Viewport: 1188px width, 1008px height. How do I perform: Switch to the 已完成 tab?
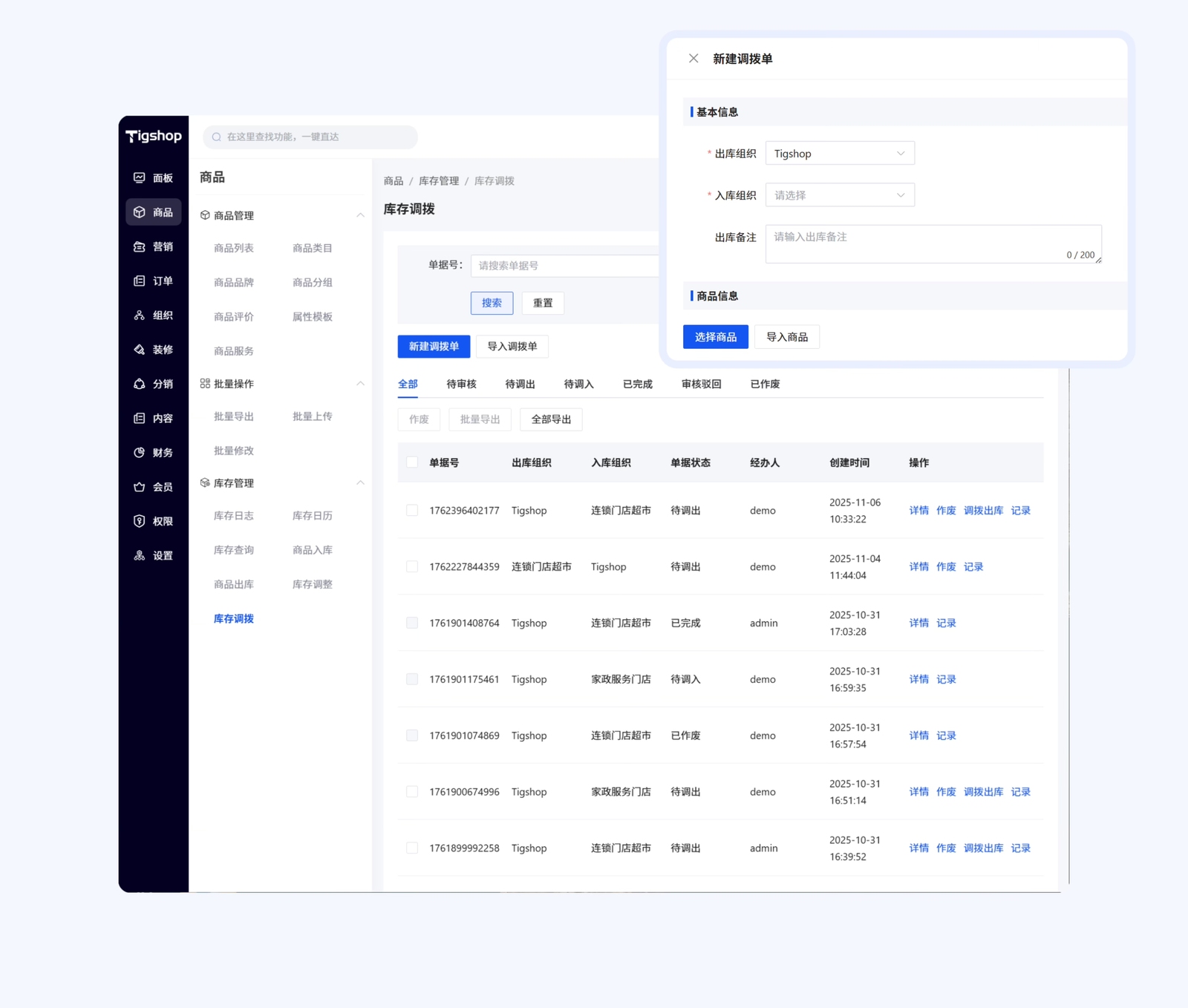637,384
